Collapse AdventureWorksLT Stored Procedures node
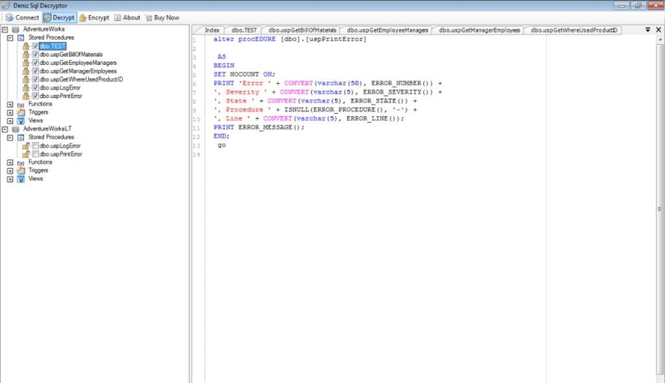Image resolution: width=665 pixels, height=383 pixels. (10, 137)
